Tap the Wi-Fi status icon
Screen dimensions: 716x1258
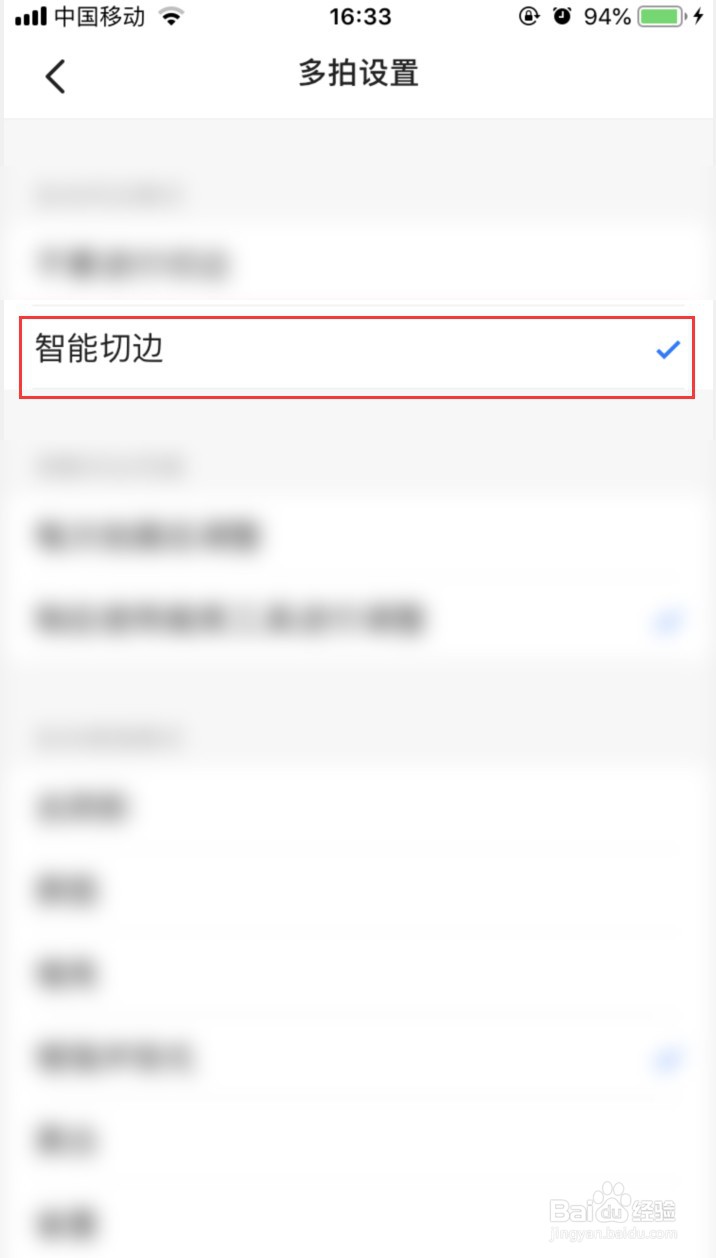pos(172,17)
